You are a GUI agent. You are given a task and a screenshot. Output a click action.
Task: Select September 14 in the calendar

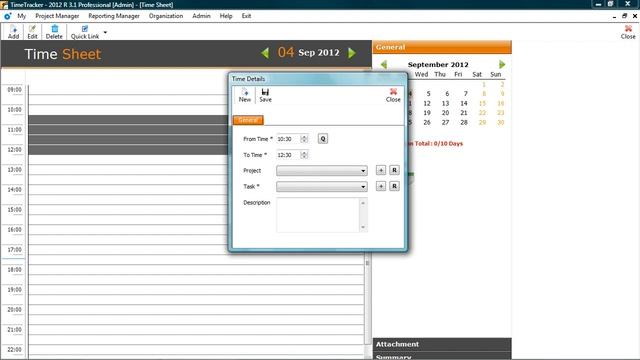click(x=464, y=103)
